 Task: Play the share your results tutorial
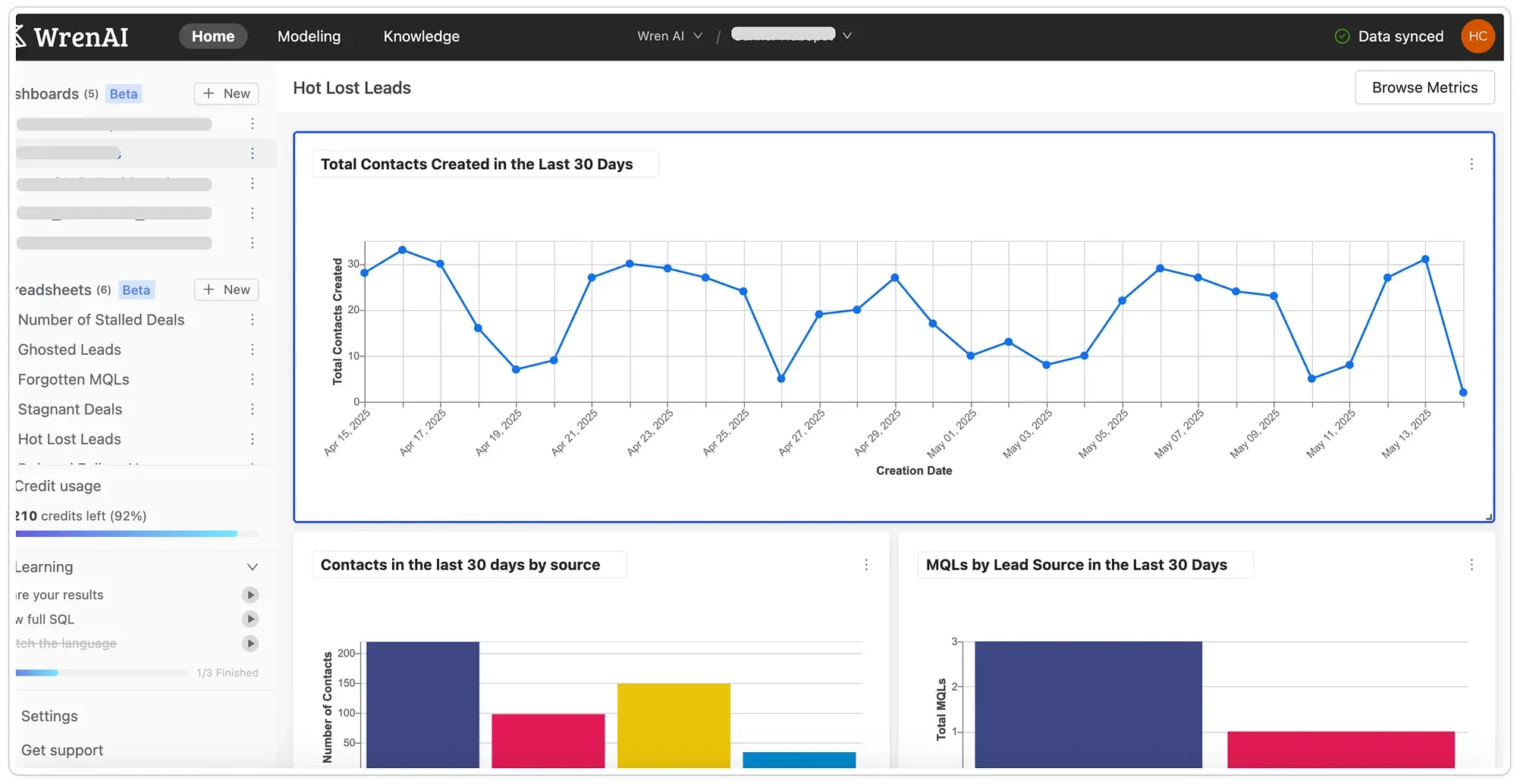[x=250, y=594]
